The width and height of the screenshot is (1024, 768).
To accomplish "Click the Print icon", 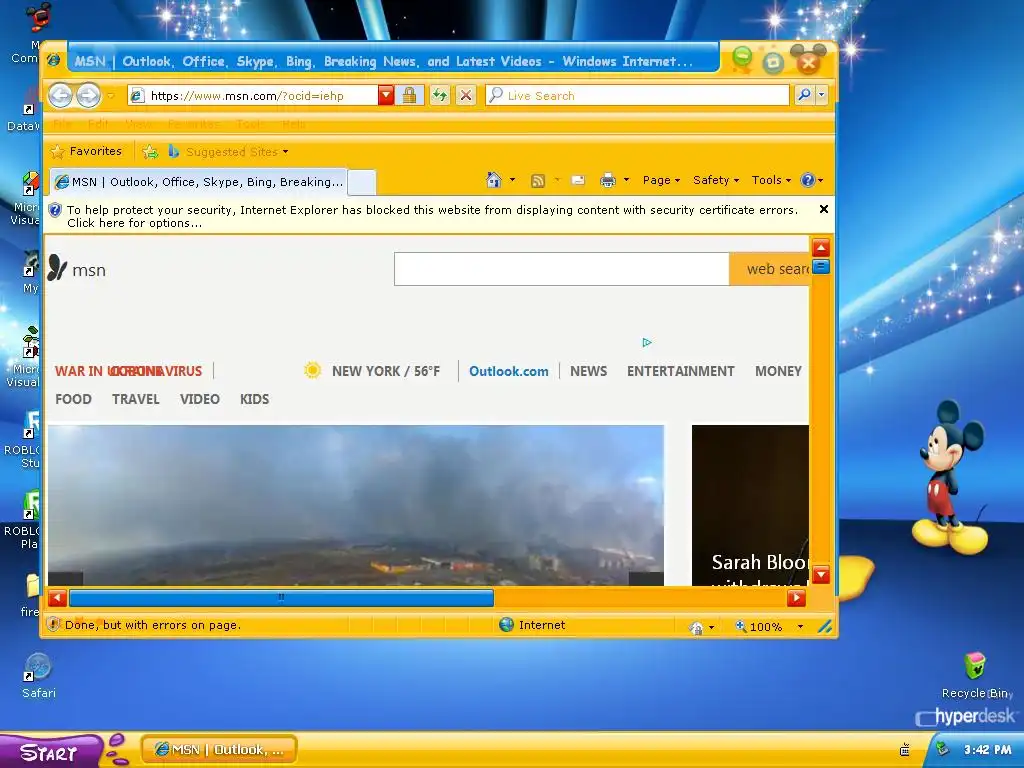I will tap(608, 180).
